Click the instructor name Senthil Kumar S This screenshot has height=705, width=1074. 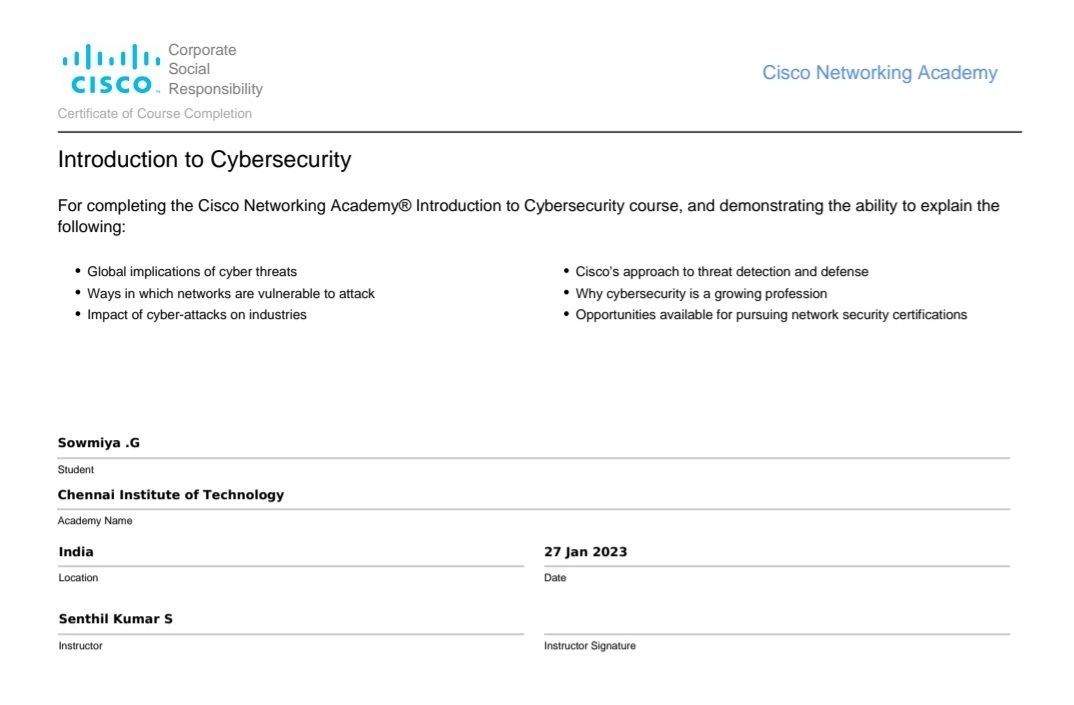tap(115, 619)
